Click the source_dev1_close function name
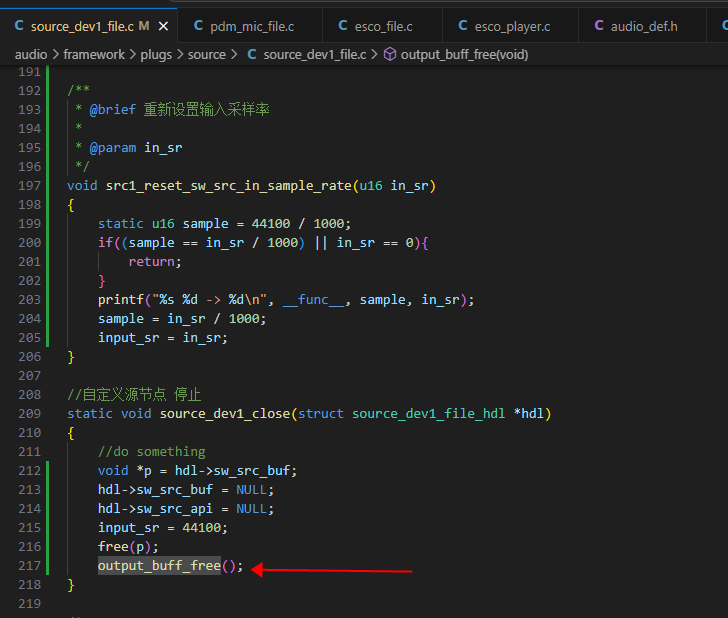The image size is (728, 618). click(x=225, y=414)
